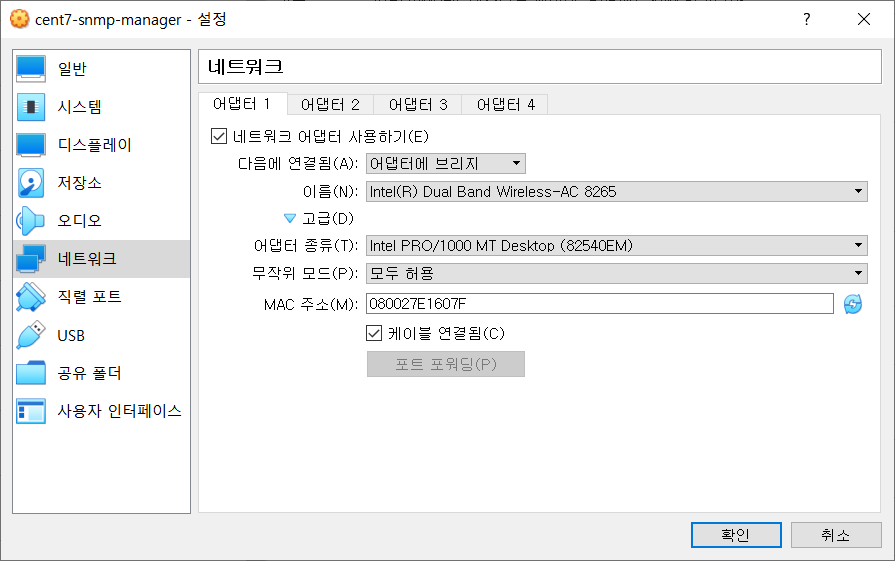Viewport: 895px width, 561px height.
Task: Click the 공유 폴더 label in the sidebar
Action: coord(89,373)
